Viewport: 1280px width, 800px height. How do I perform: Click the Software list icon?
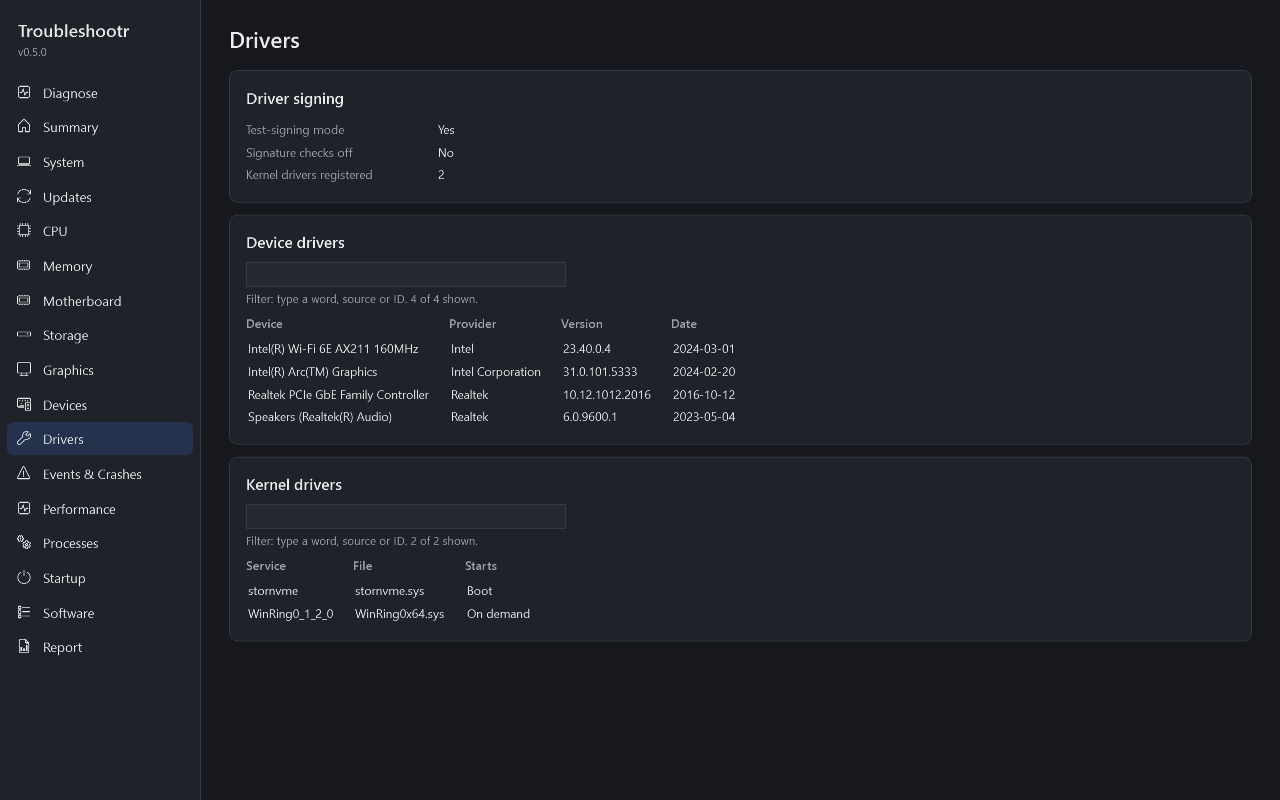pos(24,612)
